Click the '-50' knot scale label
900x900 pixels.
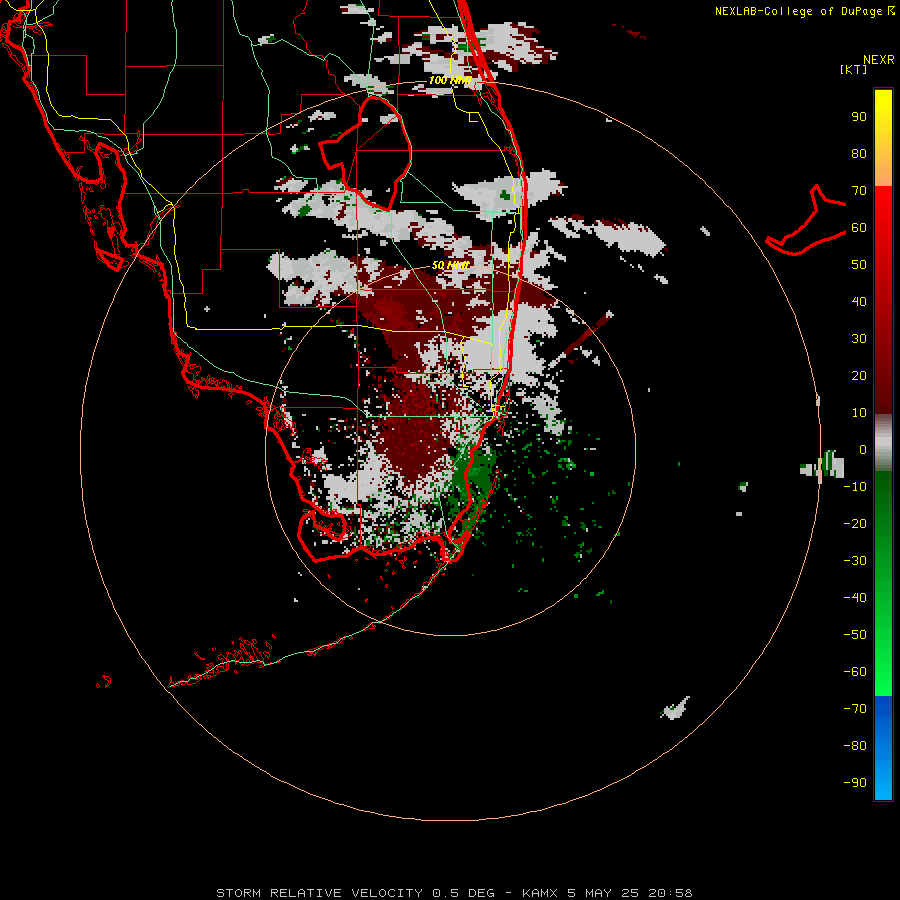[855, 635]
